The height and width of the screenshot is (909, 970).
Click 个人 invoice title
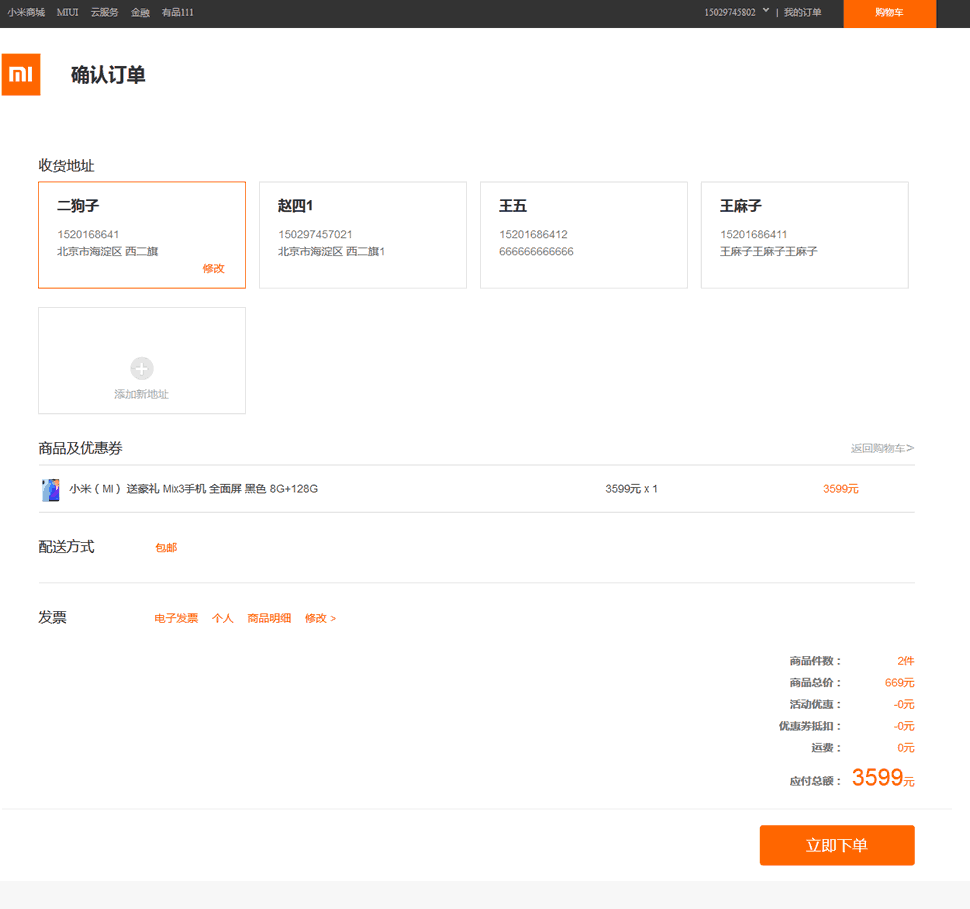[x=223, y=618]
